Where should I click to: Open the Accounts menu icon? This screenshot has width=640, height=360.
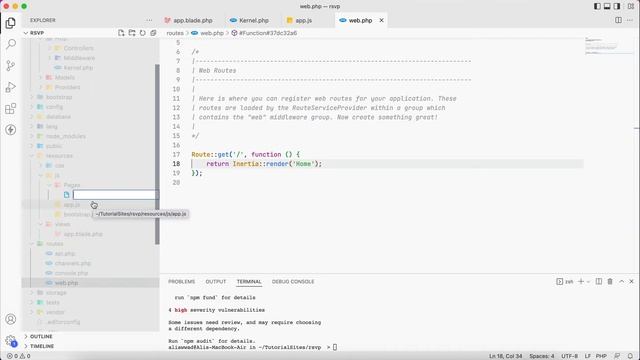[11, 319]
